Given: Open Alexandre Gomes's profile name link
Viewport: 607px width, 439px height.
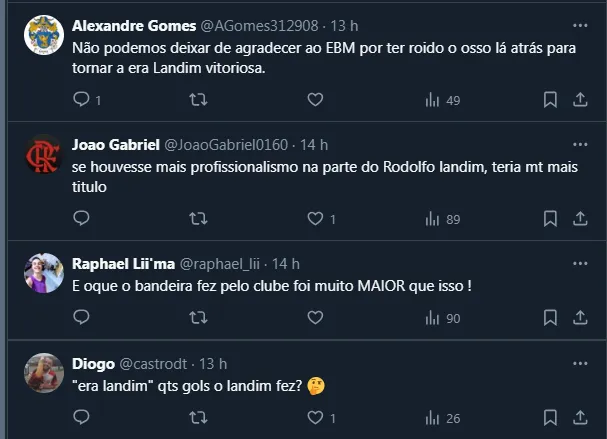Looking at the screenshot, I should pos(131,25).
